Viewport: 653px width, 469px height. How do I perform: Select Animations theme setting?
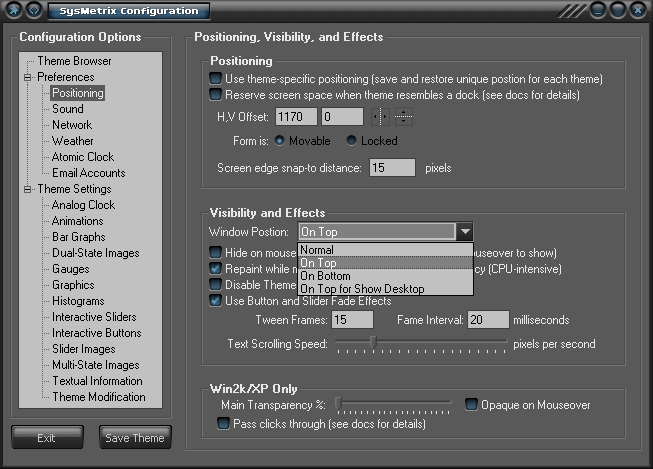[77, 221]
